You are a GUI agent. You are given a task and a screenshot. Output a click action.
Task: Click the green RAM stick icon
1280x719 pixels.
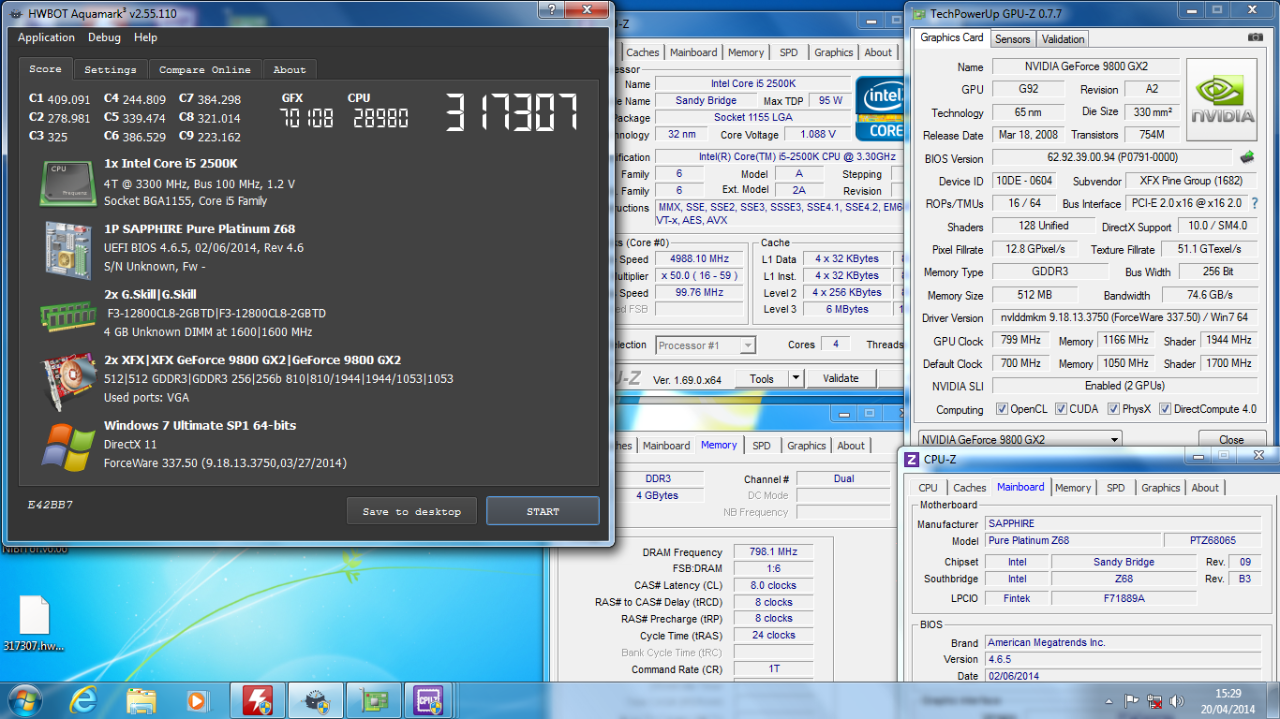[68, 316]
